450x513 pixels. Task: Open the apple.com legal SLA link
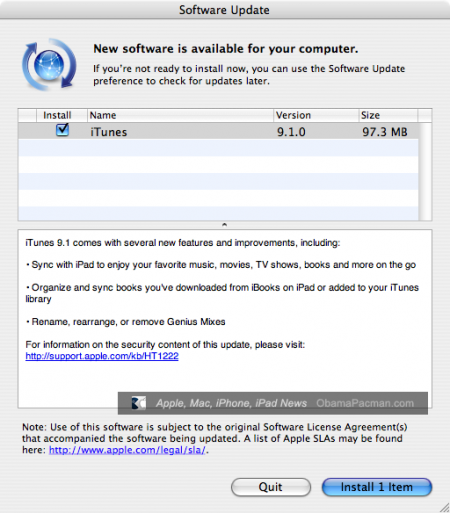click(127, 450)
